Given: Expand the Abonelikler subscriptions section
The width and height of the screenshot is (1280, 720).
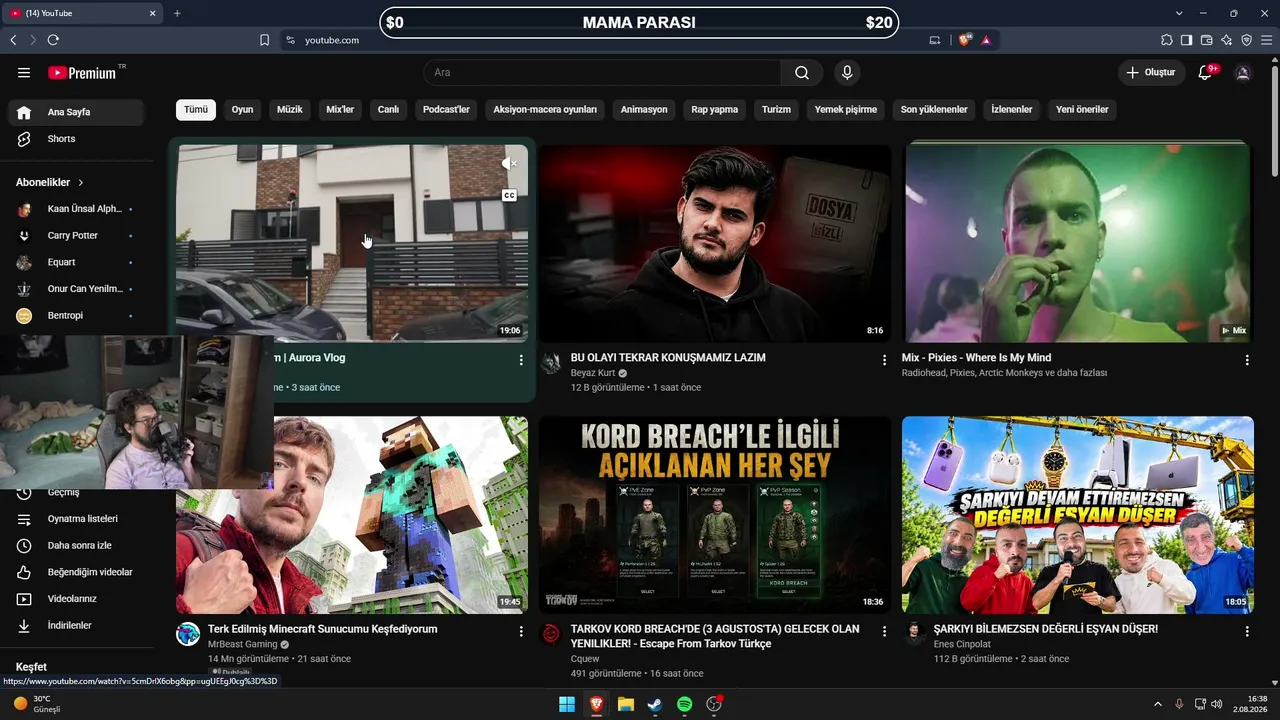Looking at the screenshot, I should pos(50,183).
